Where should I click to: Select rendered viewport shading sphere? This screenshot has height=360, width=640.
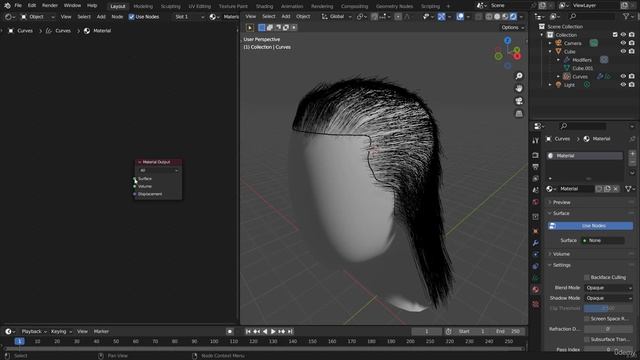(513, 17)
